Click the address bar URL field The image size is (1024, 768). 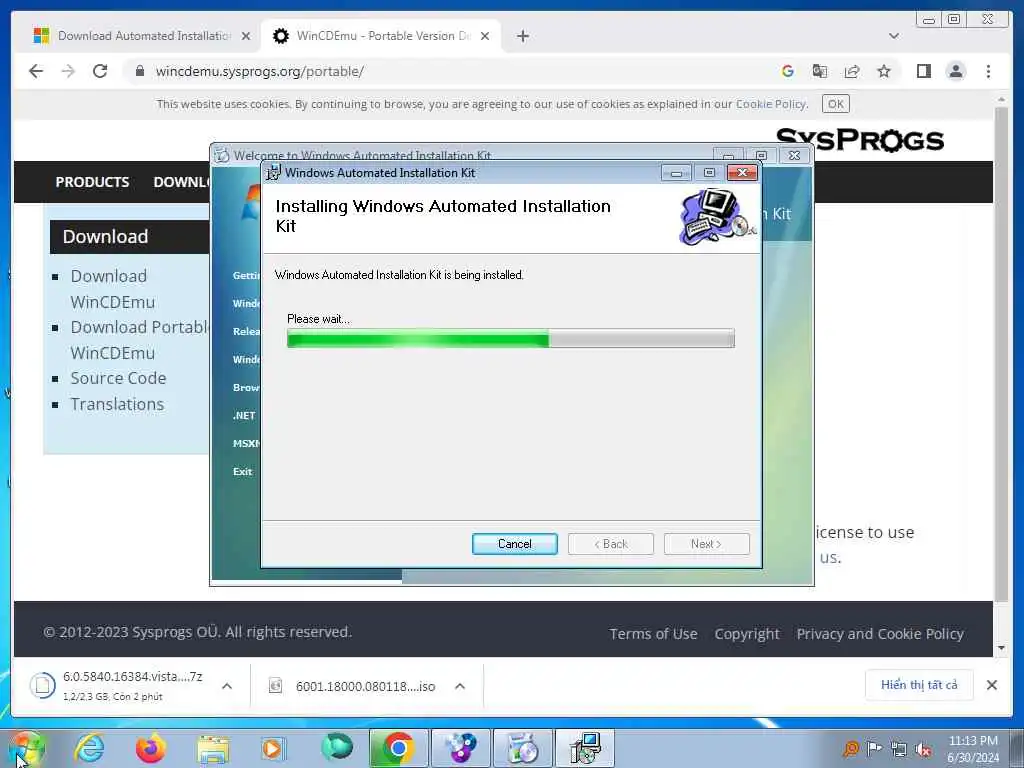pyautogui.click(x=451, y=71)
